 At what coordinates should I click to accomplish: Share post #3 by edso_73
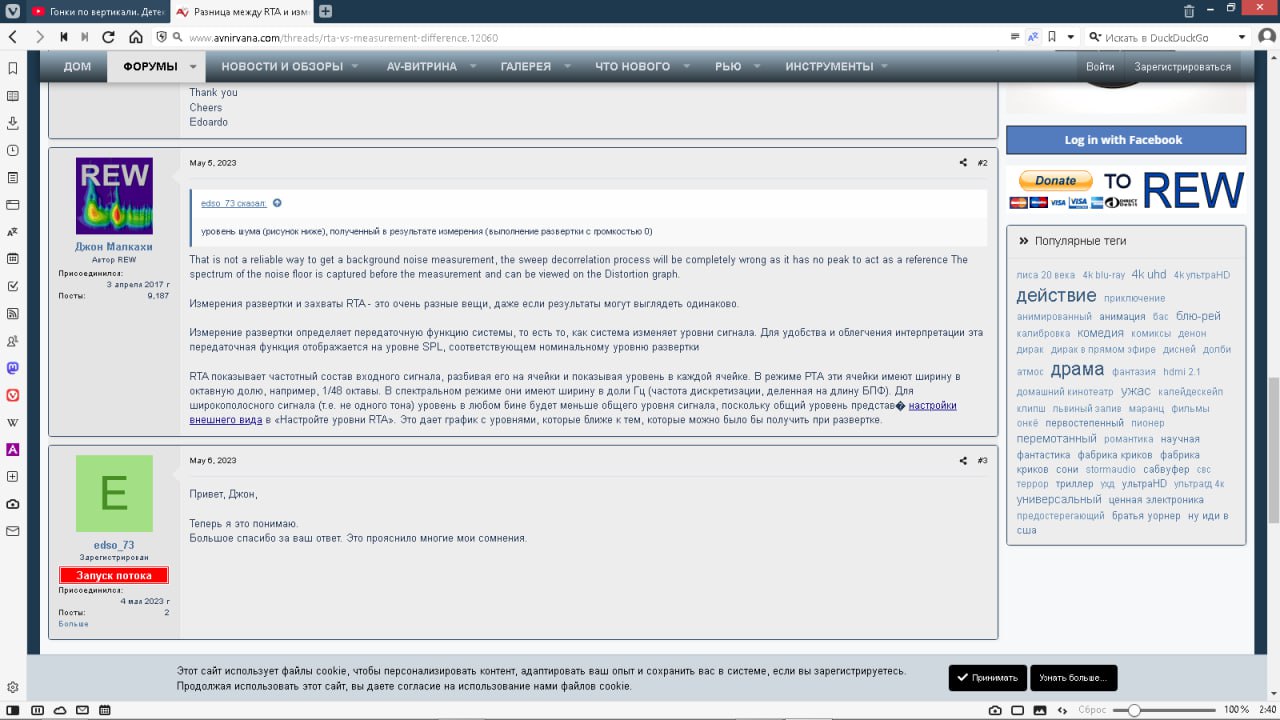point(963,461)
